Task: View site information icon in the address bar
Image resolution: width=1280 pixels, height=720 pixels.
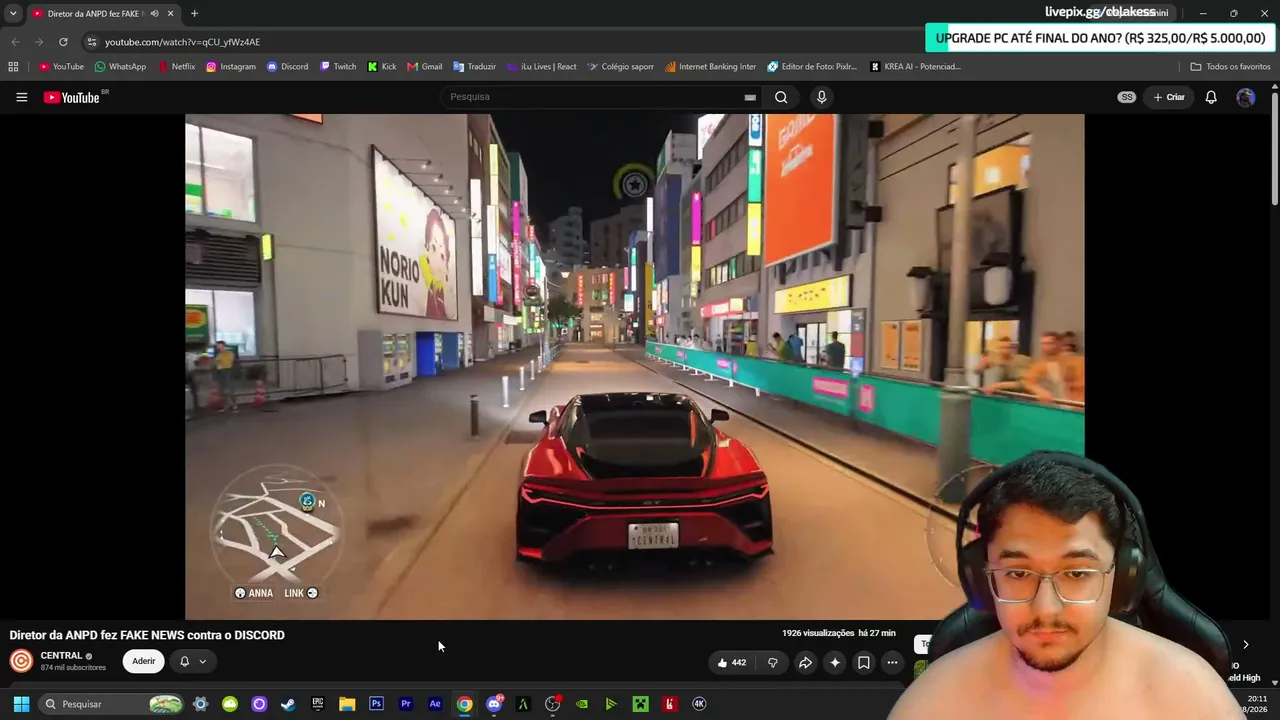Action: (x=91, y=42)
